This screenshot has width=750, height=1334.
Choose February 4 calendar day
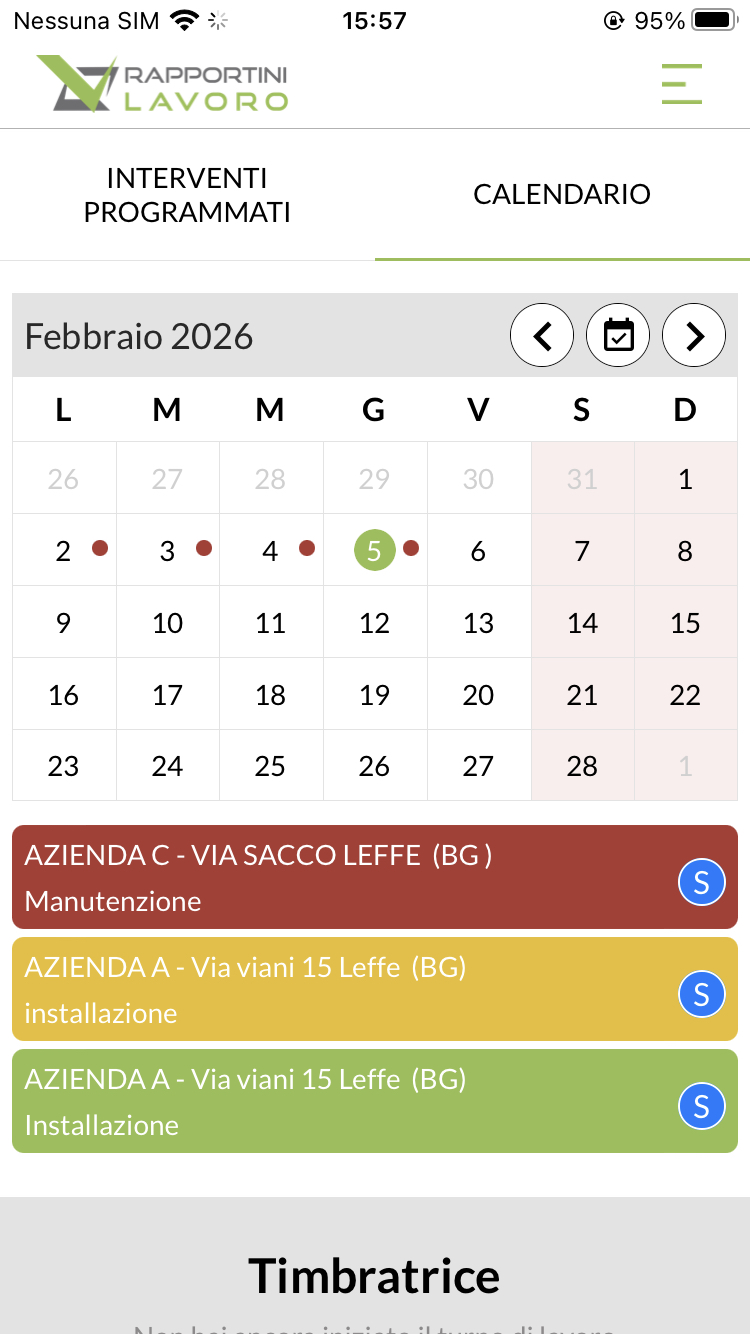(270, 551)
